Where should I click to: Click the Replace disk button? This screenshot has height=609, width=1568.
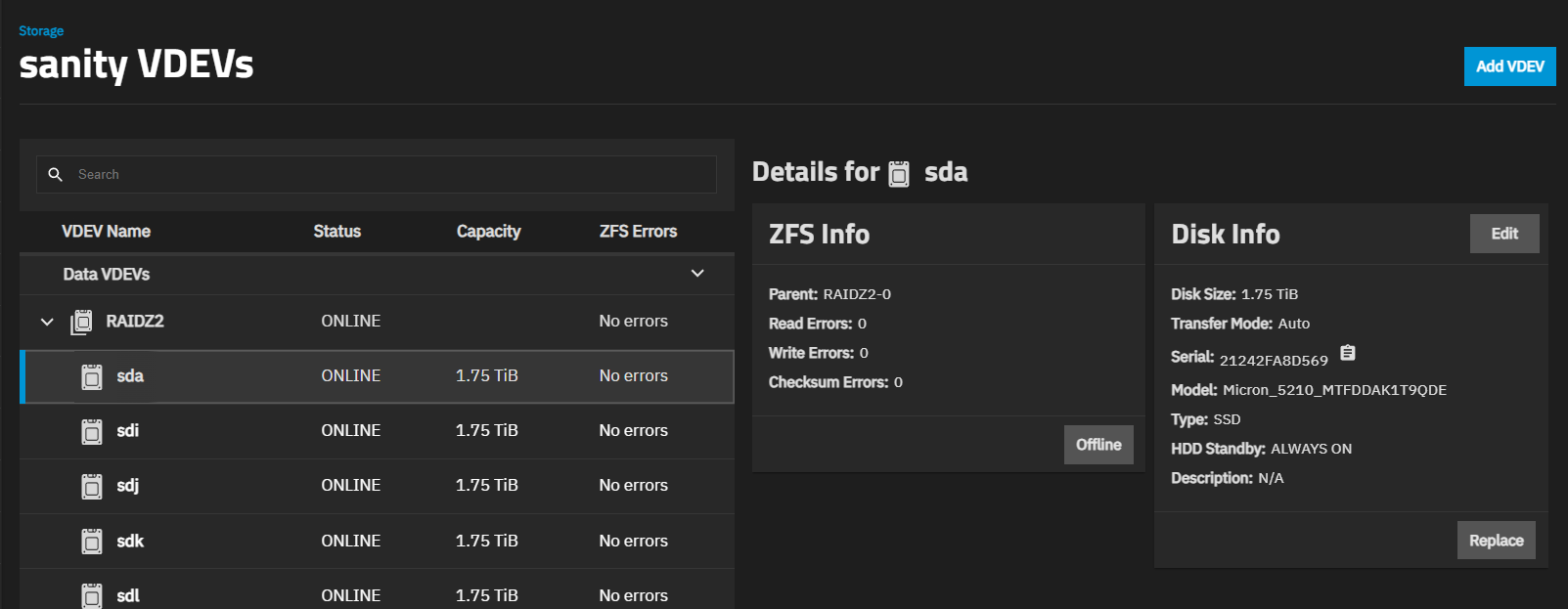[1496, 541]
